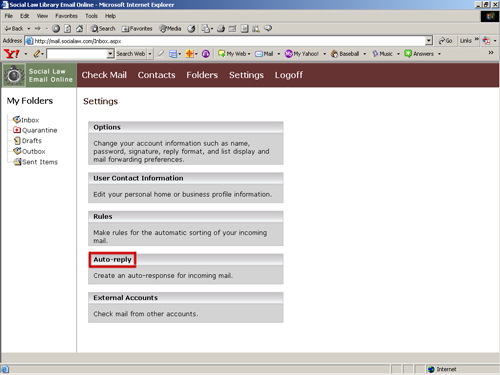
Task: Open the Settings page in navigation bar
Action: [x=246, y=75]
